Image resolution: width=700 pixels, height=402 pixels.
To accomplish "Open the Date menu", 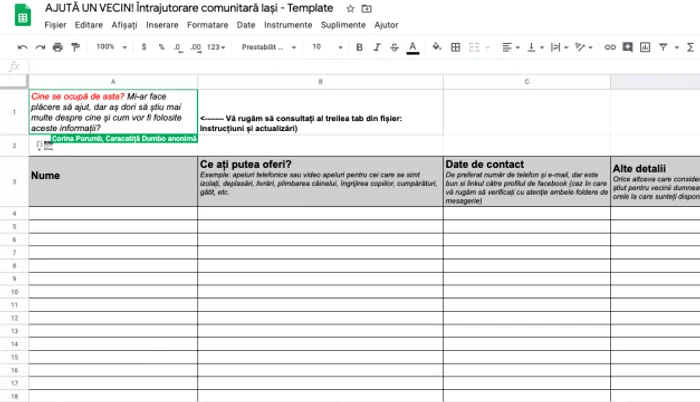I will (x=246, y=25).
